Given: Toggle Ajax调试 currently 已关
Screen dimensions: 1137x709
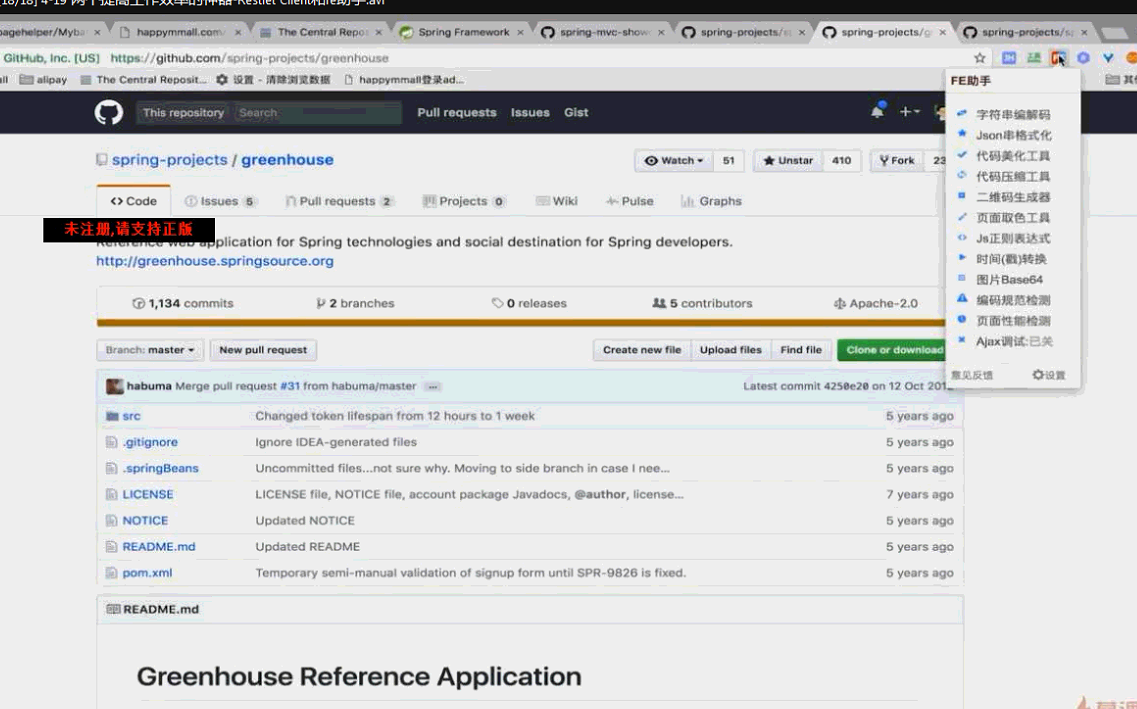Looking at the screenshot, I should click(1014, 341).
